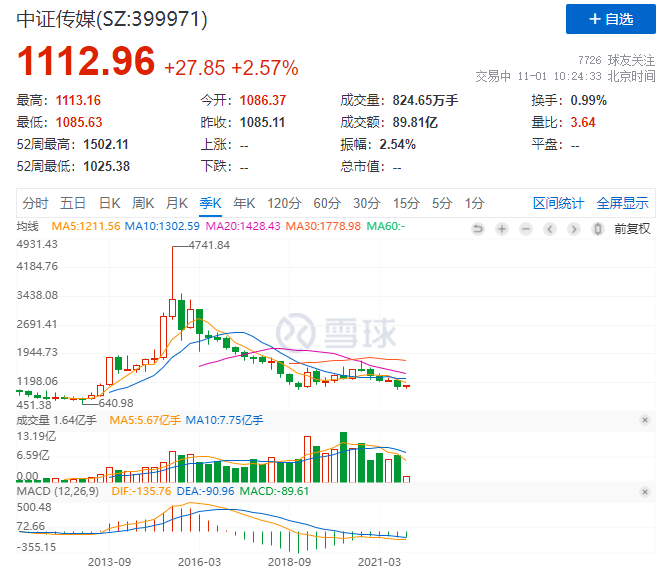Click the 今开 value 1086.37
The image size is (671, 576).
(x=263, y=100)
